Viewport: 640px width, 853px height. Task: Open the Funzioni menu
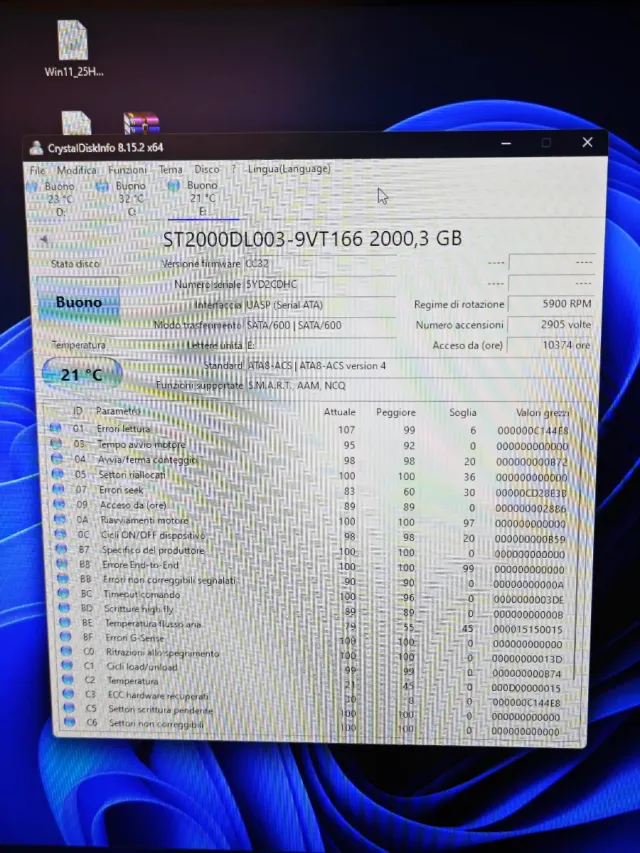click(127, 170)
